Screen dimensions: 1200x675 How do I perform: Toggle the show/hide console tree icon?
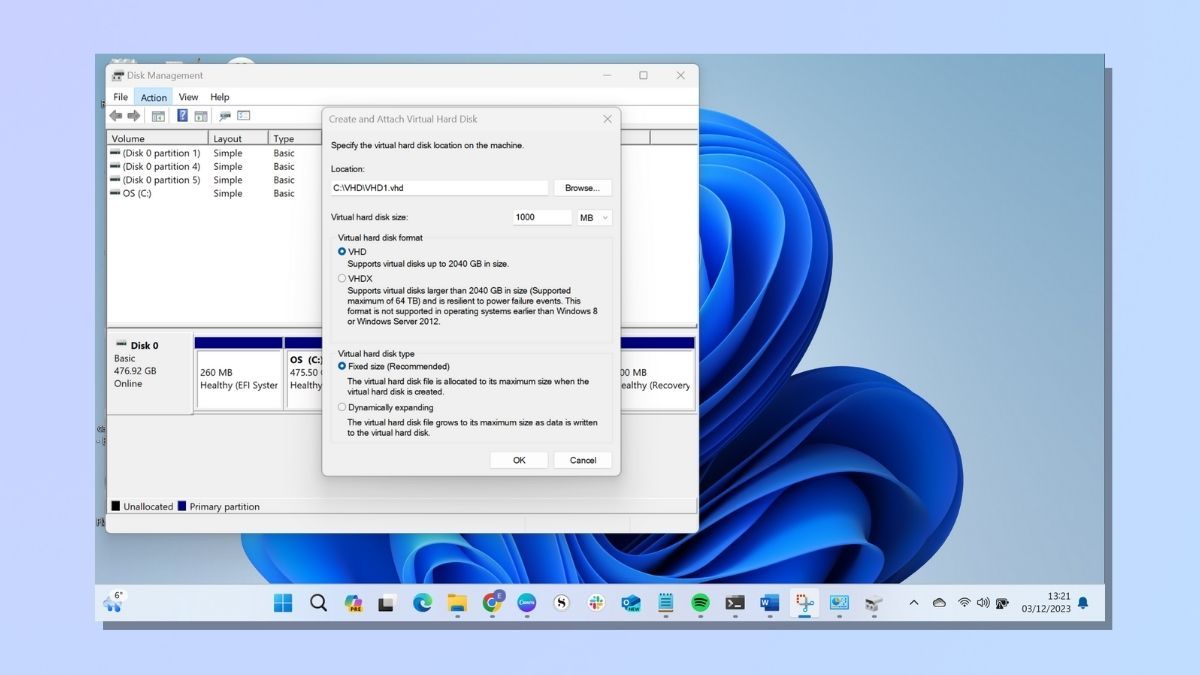pyautogui.click(x=158, y=116)
